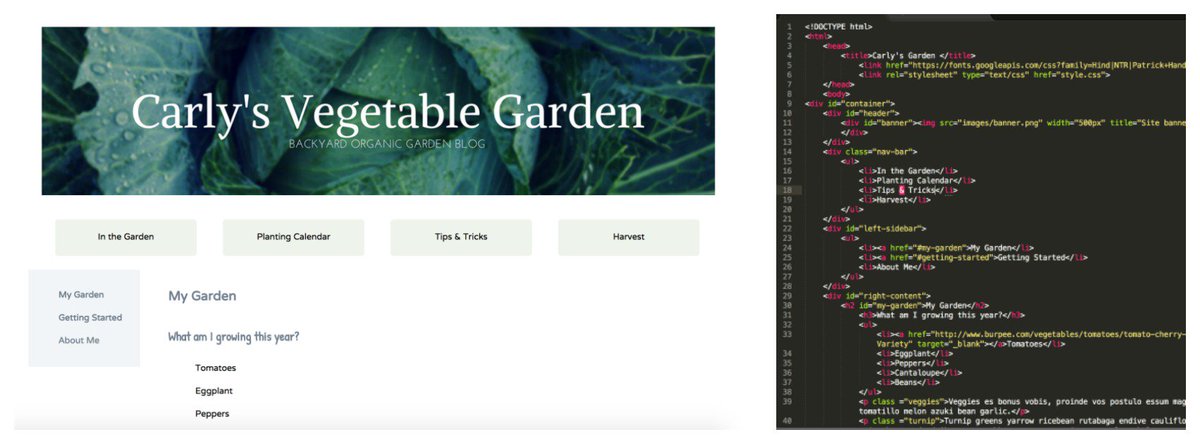Screen dimensions: 1200x444
Task: Click the fonts.googleapis.com link href code line
Action: coord(1022,65)
